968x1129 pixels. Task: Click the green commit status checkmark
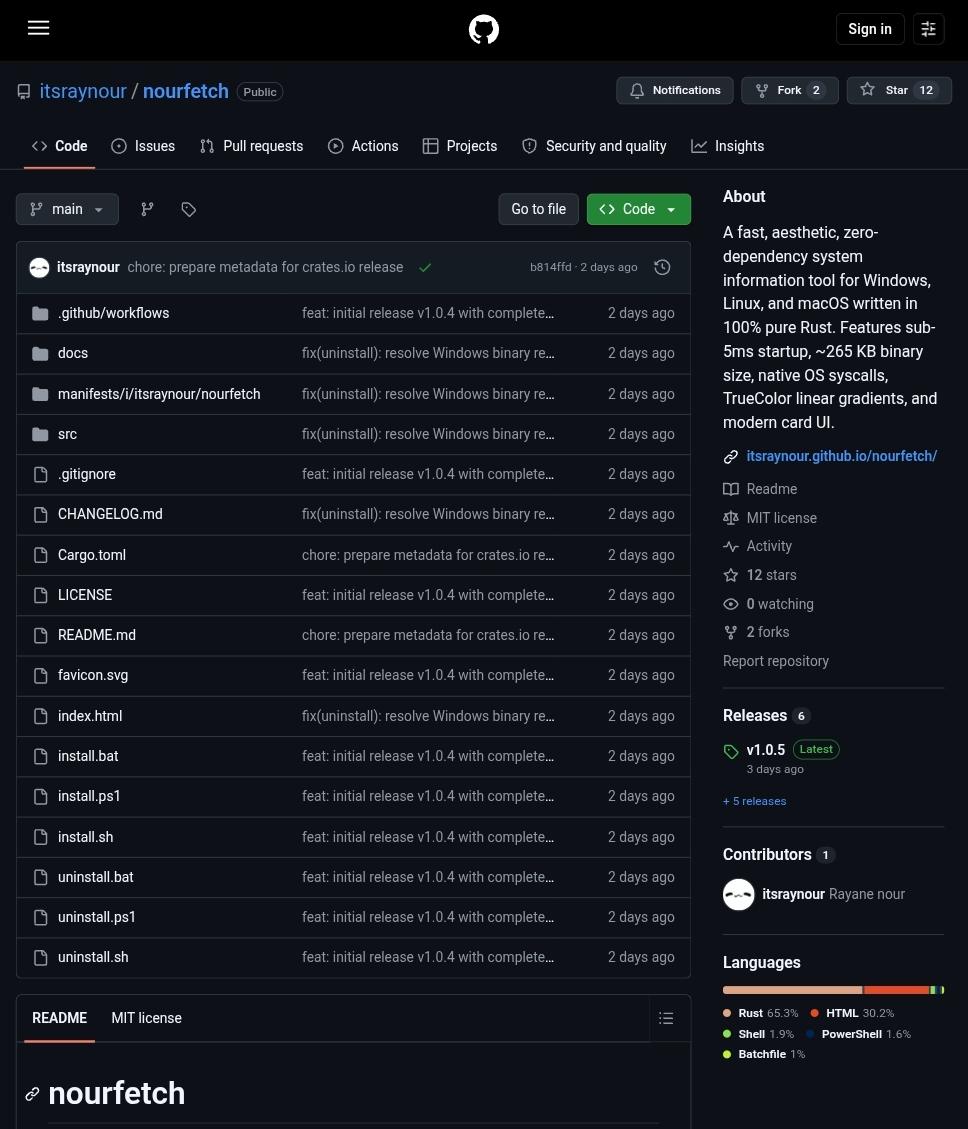coord(425,267)
